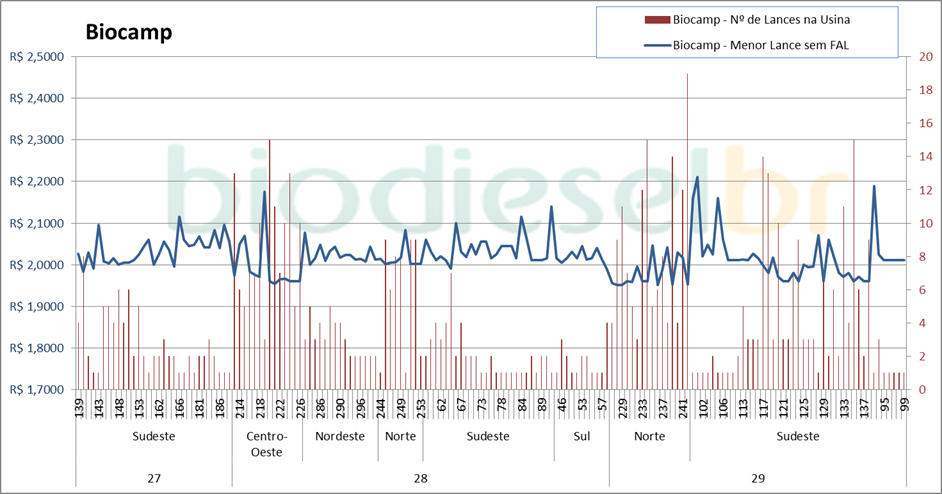
Task: Select the Centro-Oeste region label
Action: tap(266, 444)
